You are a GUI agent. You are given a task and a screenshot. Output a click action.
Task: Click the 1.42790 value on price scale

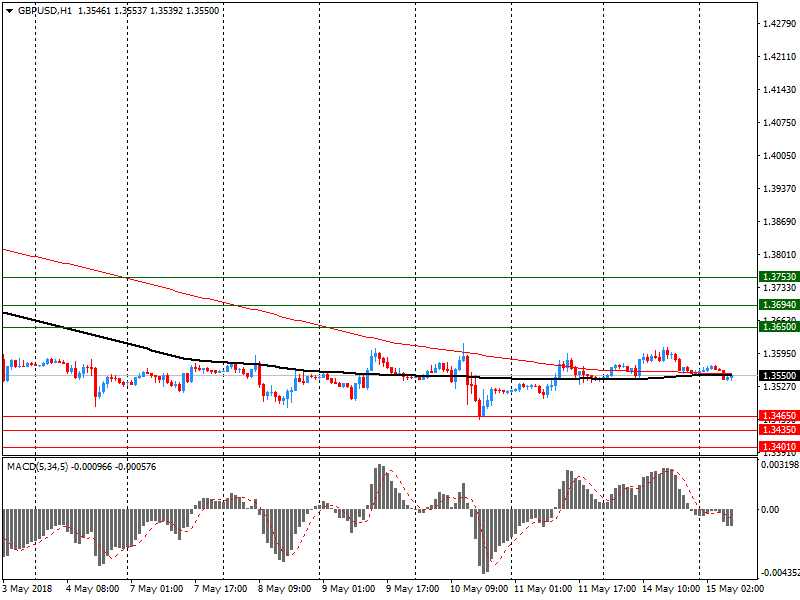[778, 23]
